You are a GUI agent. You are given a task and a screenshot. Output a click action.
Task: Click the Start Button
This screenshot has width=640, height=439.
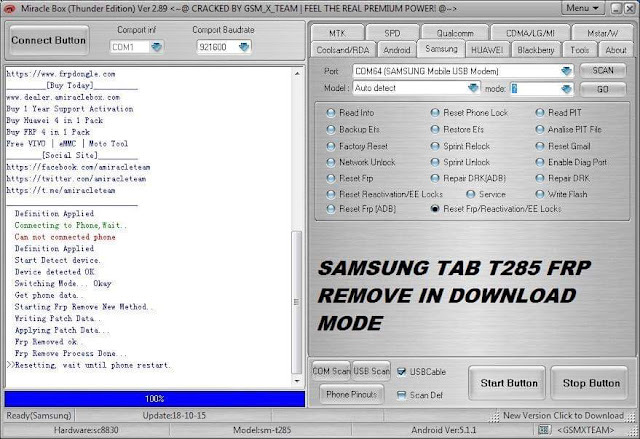507,383
